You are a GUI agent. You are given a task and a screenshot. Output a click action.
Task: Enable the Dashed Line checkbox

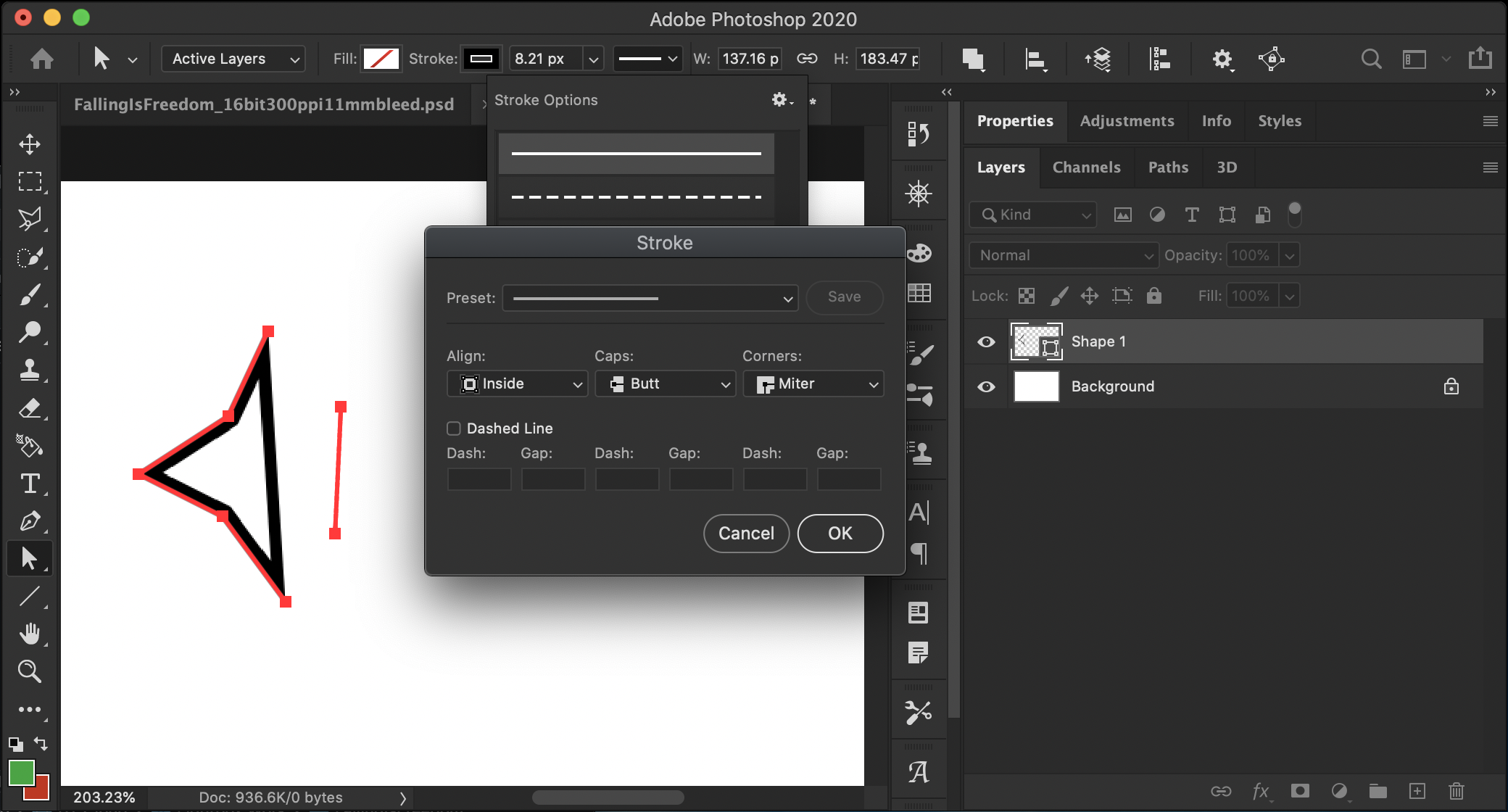point(454,428)
